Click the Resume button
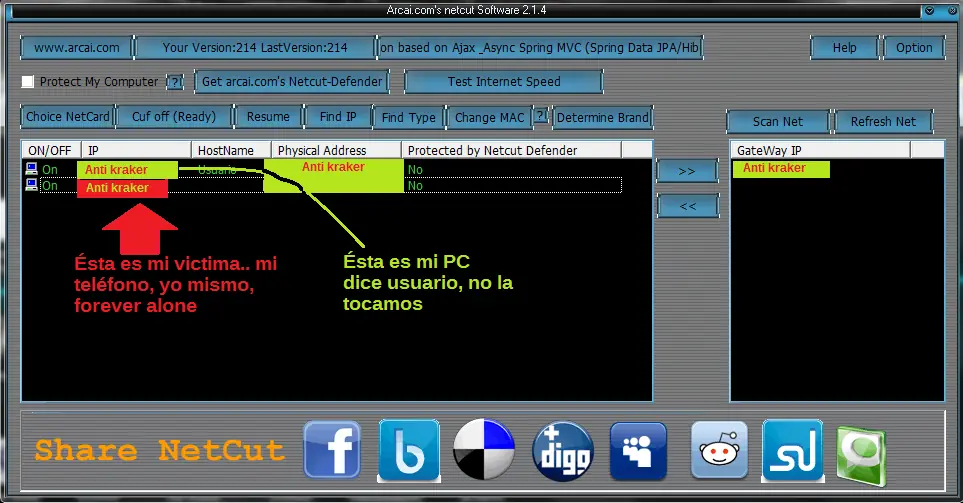The width and height of the screenshot is (963, 503). pyautogui.click(x=268, y=116)
